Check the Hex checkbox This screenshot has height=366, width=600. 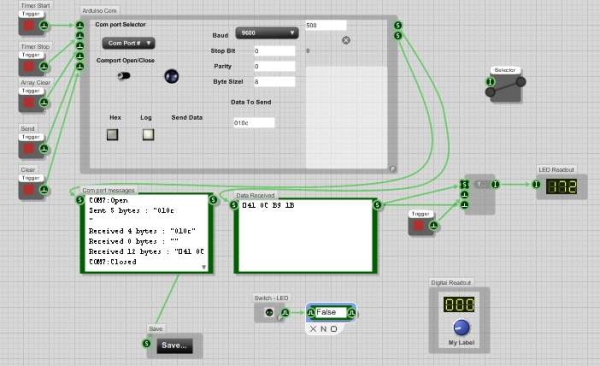point(112,134)
